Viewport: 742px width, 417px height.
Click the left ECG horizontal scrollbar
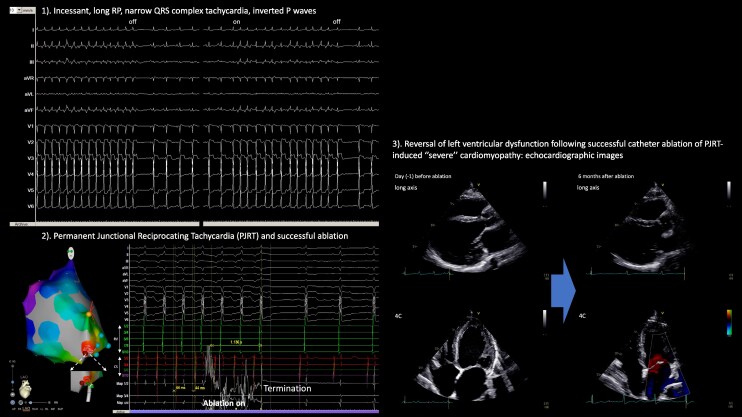[x=105, y=224]
